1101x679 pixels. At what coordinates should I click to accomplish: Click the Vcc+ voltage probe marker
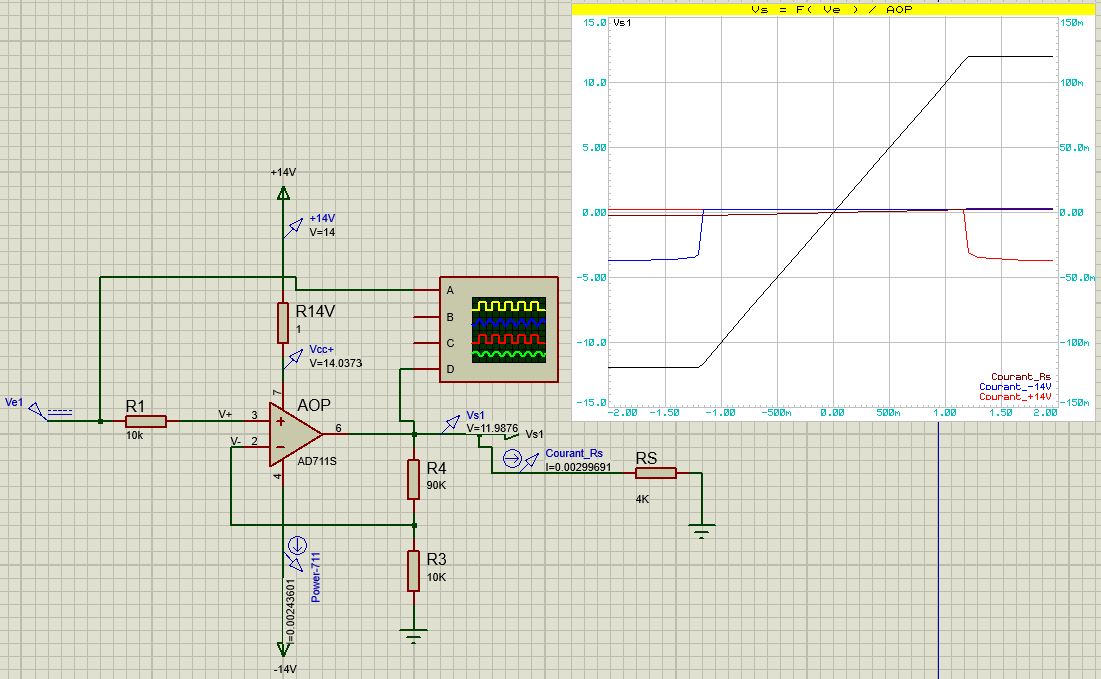tap(294, 358)
